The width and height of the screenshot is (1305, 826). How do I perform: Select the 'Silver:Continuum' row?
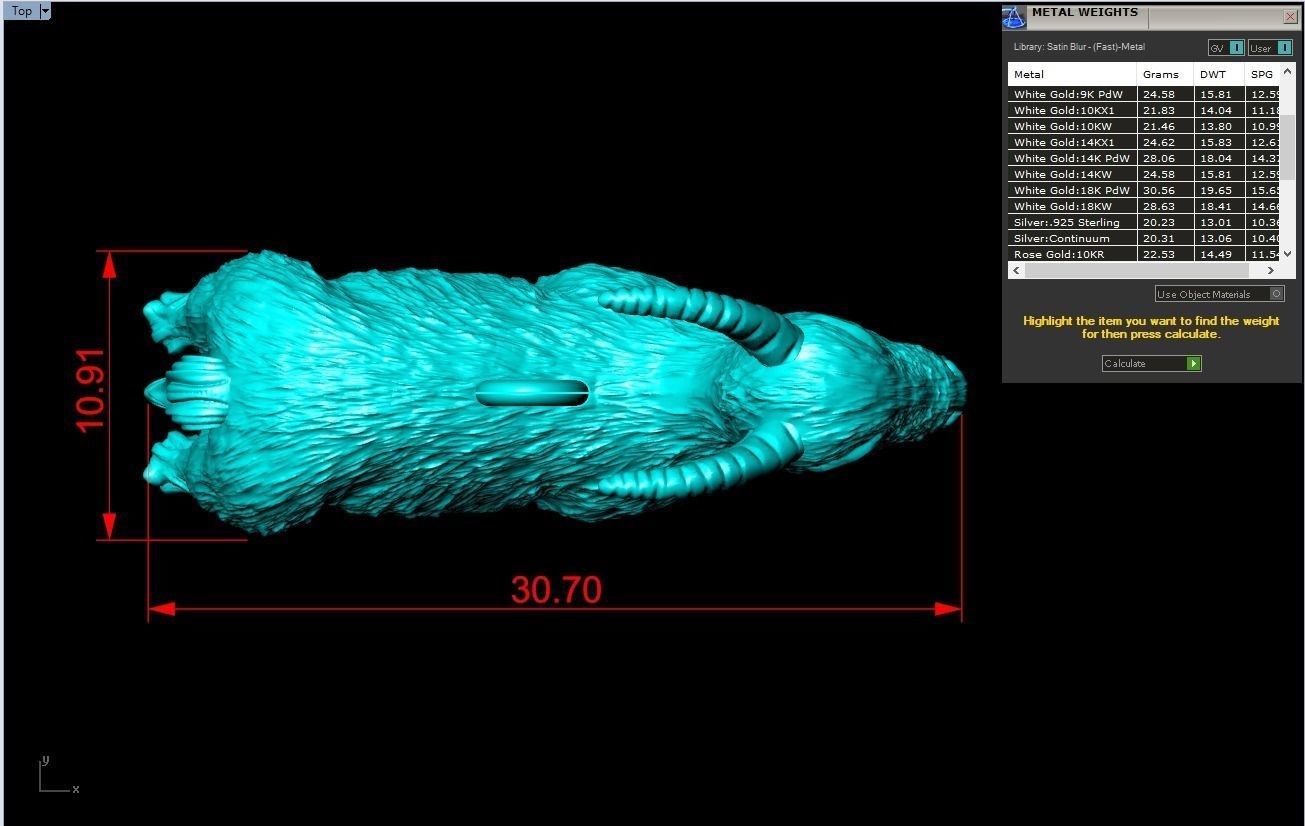click(x=1144, y=238)
